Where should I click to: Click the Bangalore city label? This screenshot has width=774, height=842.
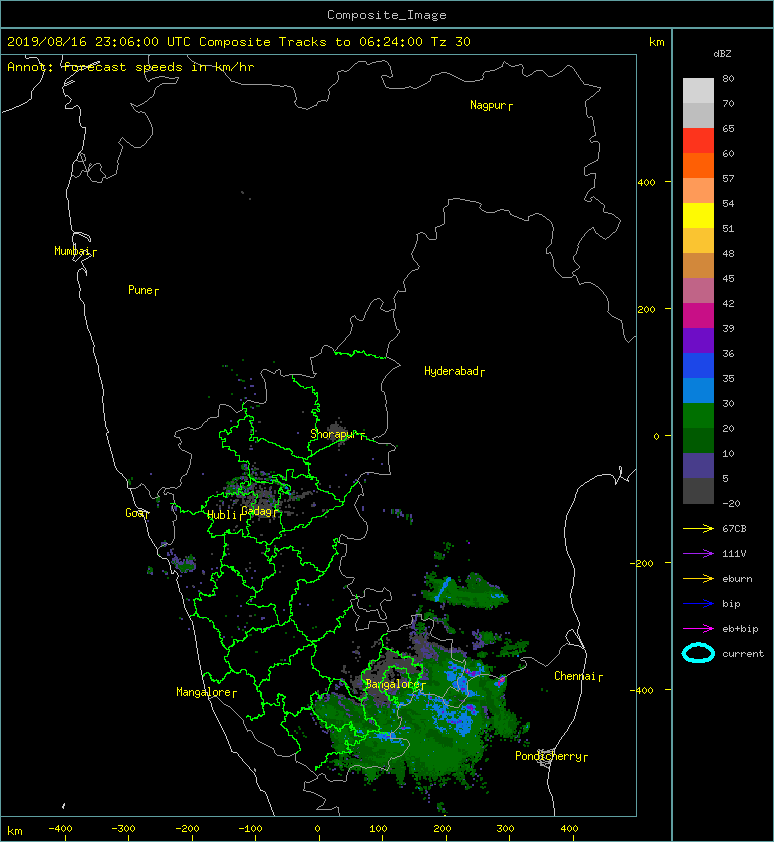click(x=395, y=684)
